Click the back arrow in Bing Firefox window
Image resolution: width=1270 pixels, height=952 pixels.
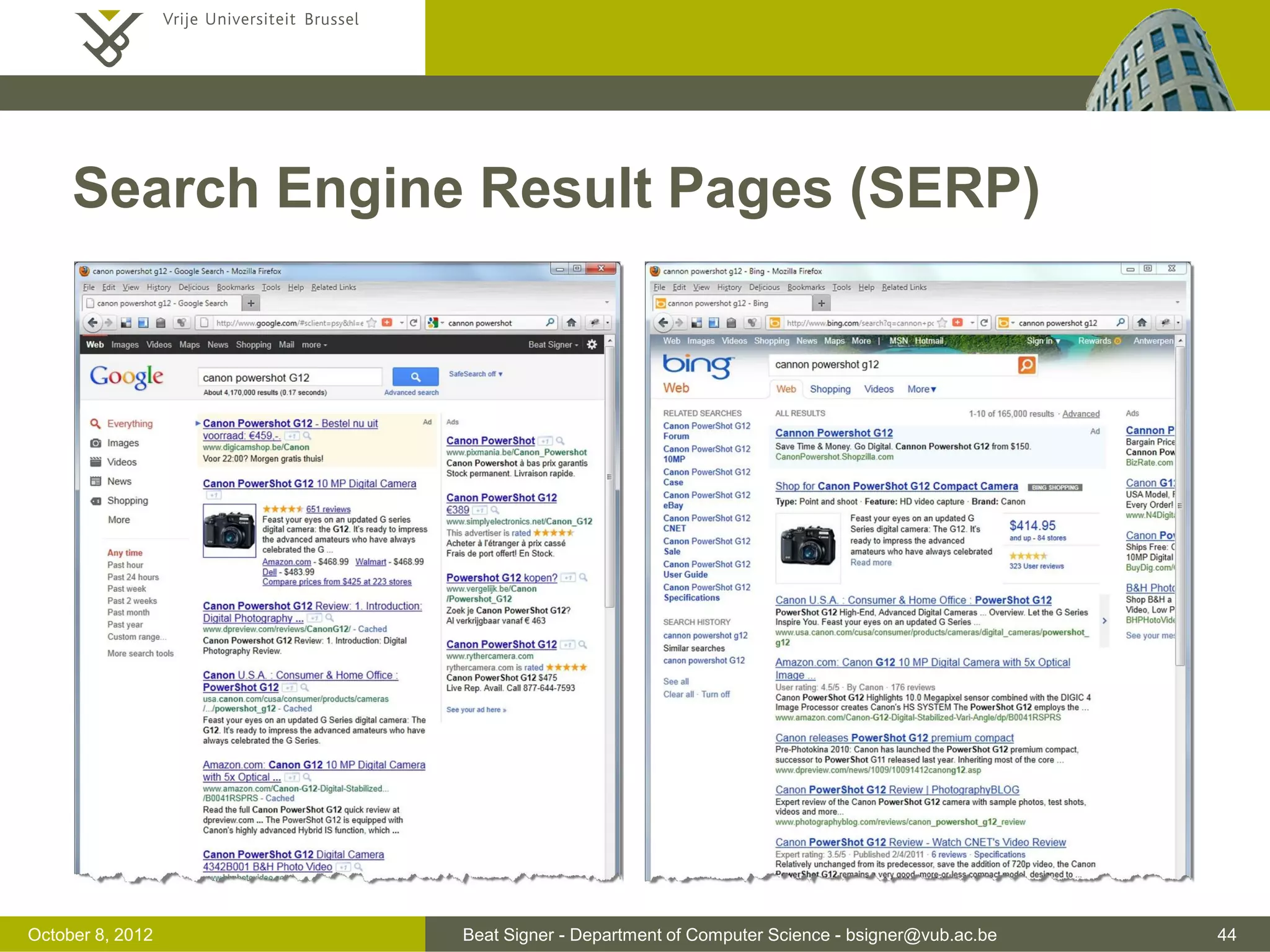(x=663, y=322)
